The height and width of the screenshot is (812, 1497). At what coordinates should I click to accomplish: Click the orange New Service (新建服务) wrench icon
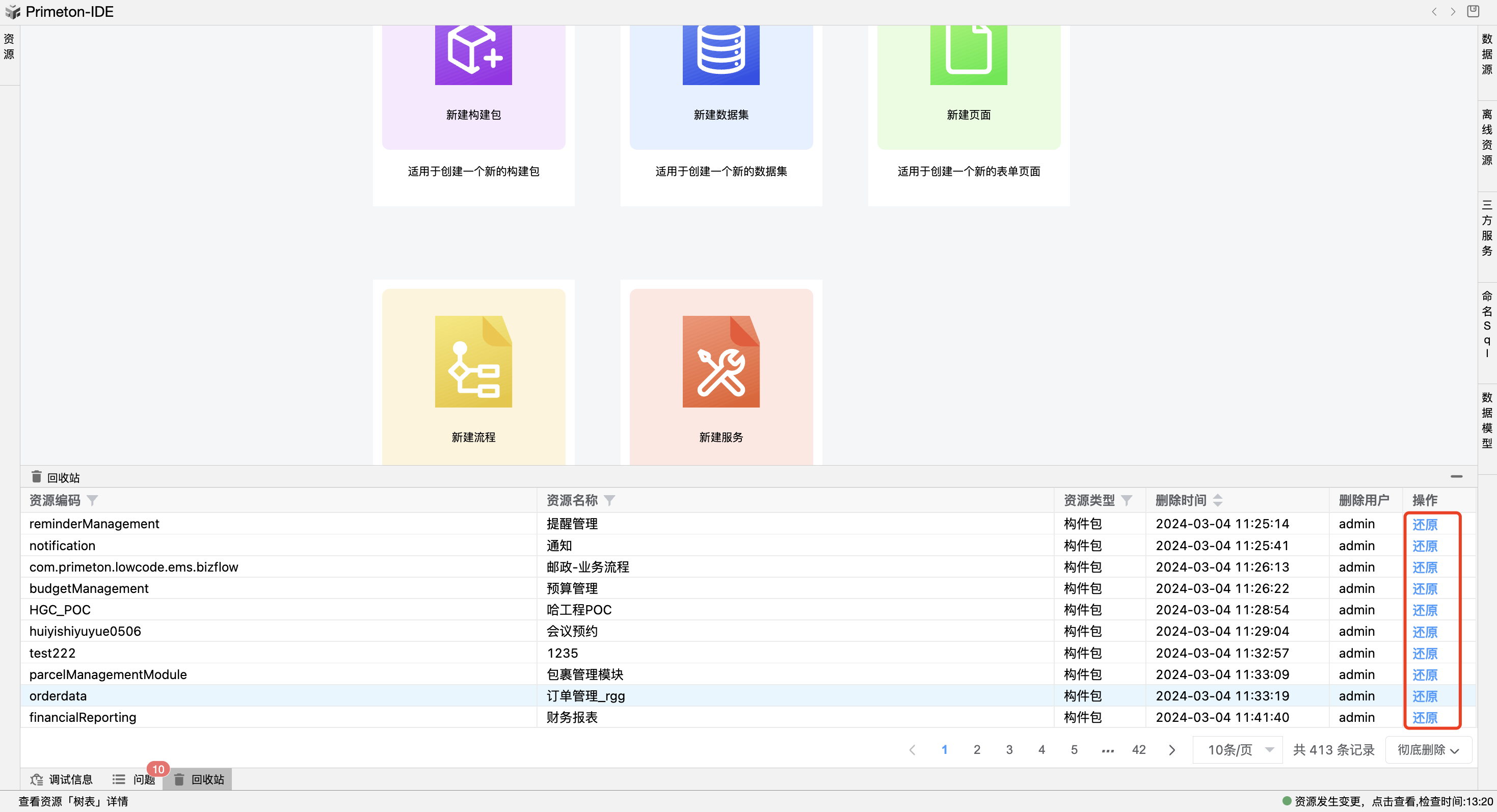pos(720,361)
